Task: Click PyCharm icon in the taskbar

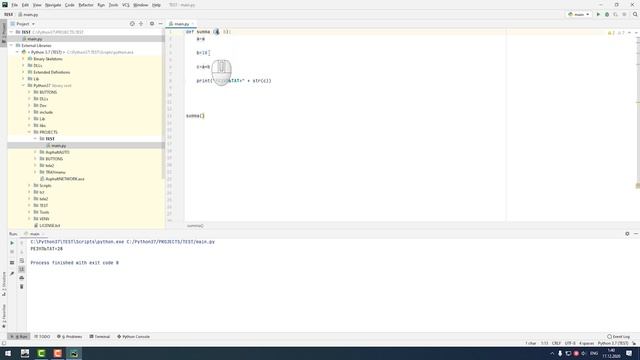Action: (x=74, y=353)
